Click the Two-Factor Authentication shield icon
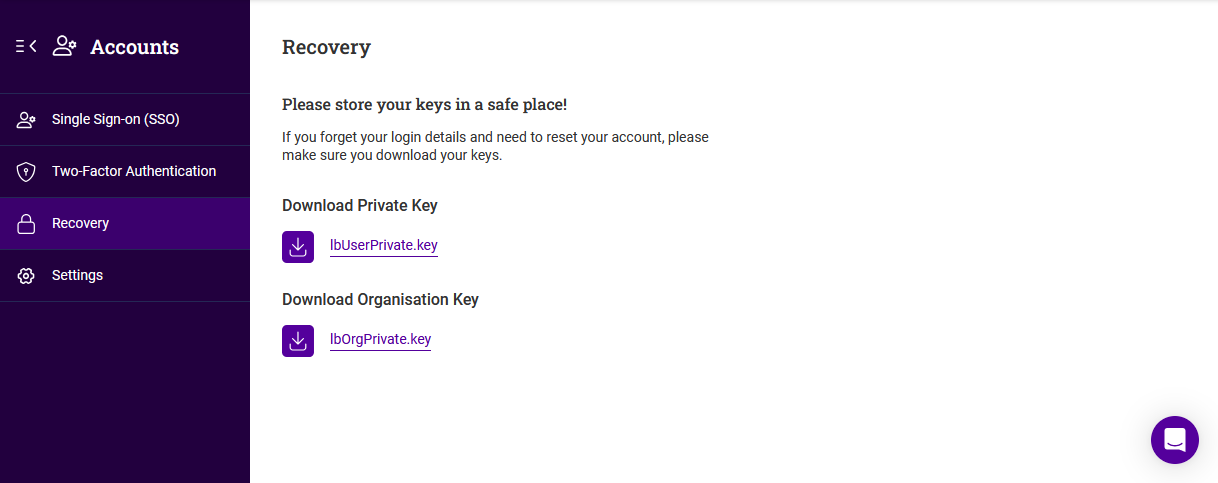The image size is (1218, 483). (26, 172)
